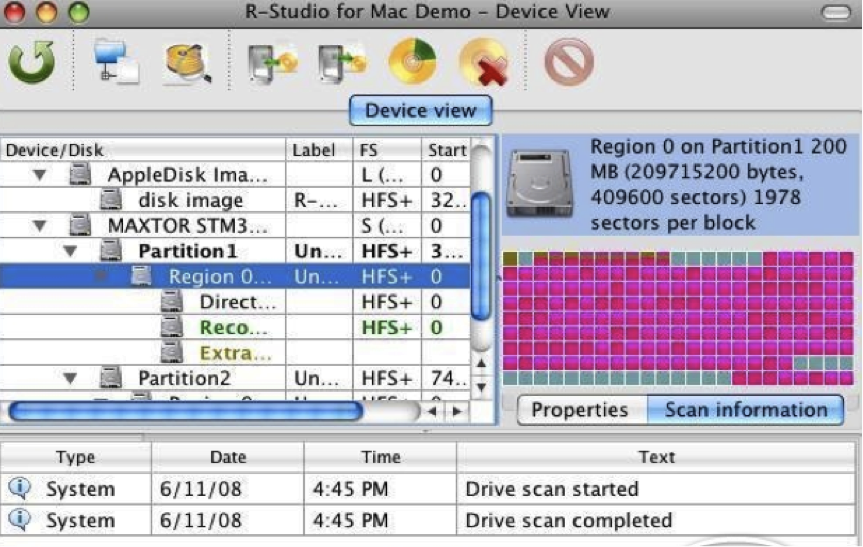Collapse the Partition1 disclosure triangle

pyautogui.click(x=71, y=251)
